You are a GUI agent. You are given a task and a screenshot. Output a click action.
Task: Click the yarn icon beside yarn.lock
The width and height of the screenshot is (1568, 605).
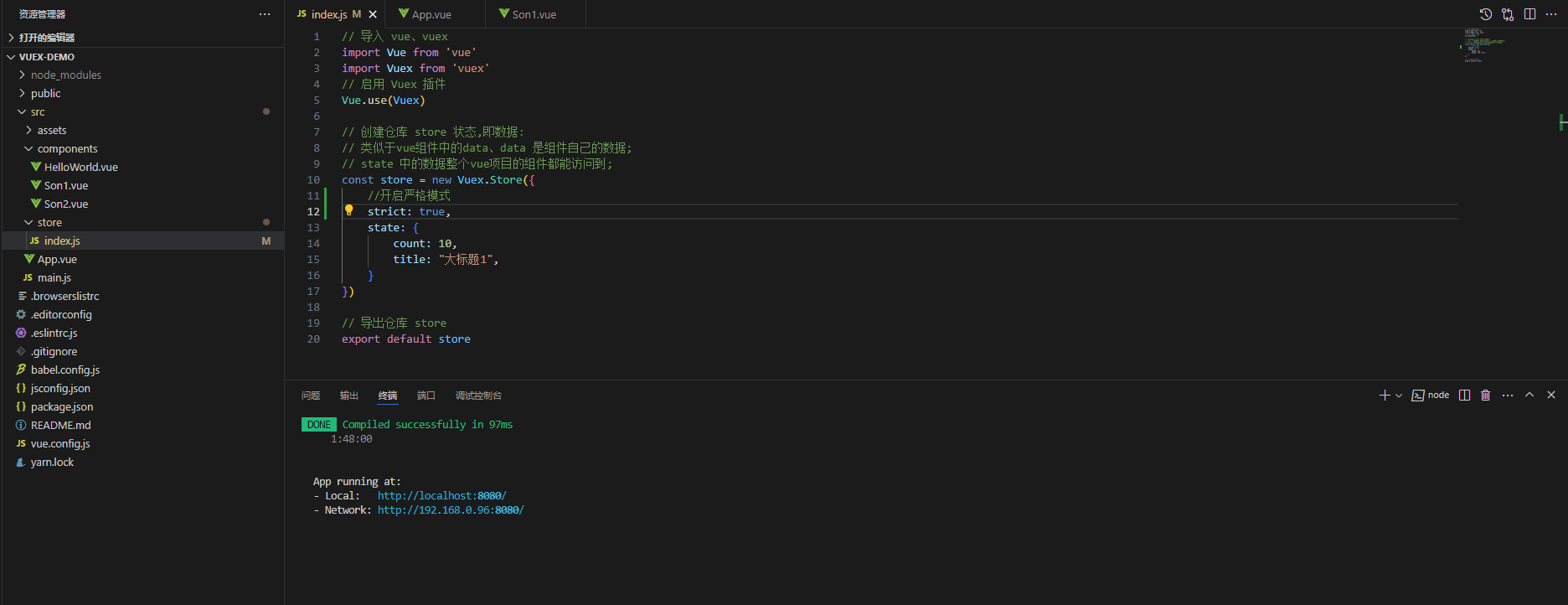click(21, 462)
